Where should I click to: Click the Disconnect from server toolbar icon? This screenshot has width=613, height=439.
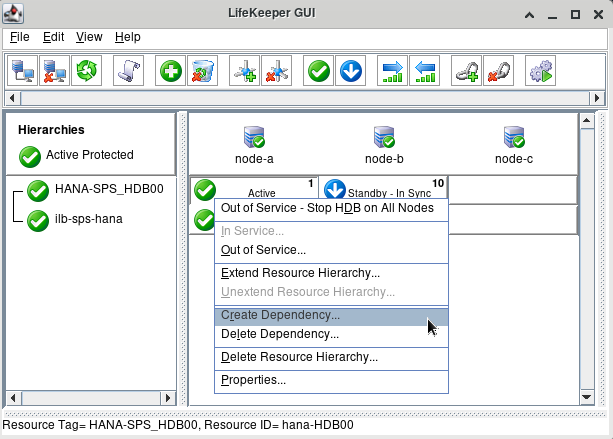pyautogui.click(x=54, y=71)
